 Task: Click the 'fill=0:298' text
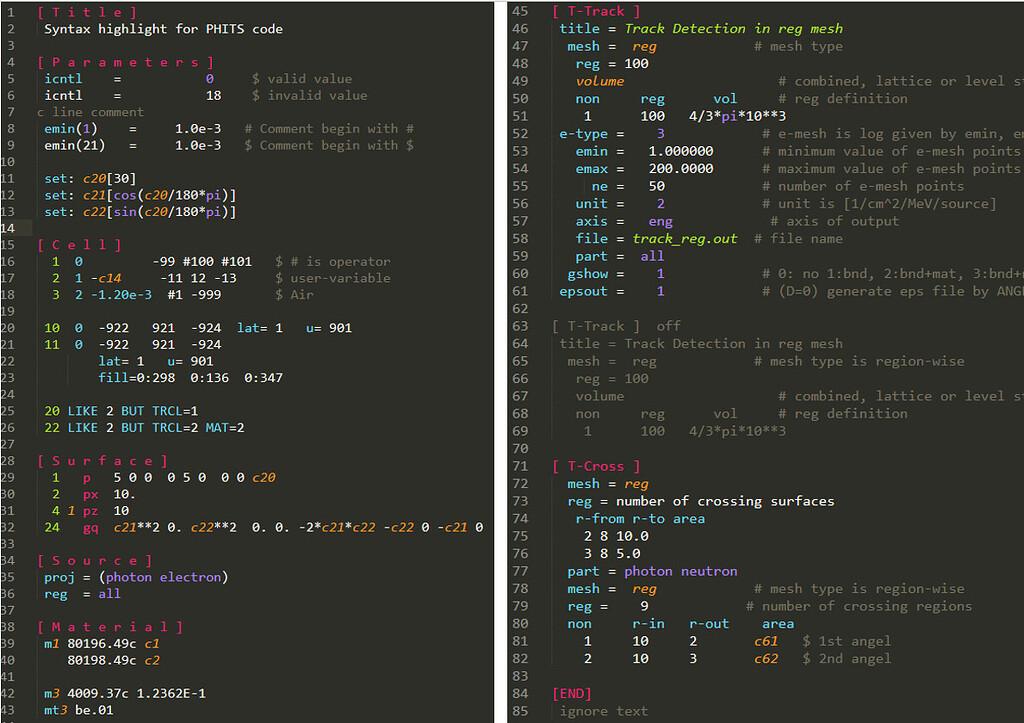click(x=136, y=378)
